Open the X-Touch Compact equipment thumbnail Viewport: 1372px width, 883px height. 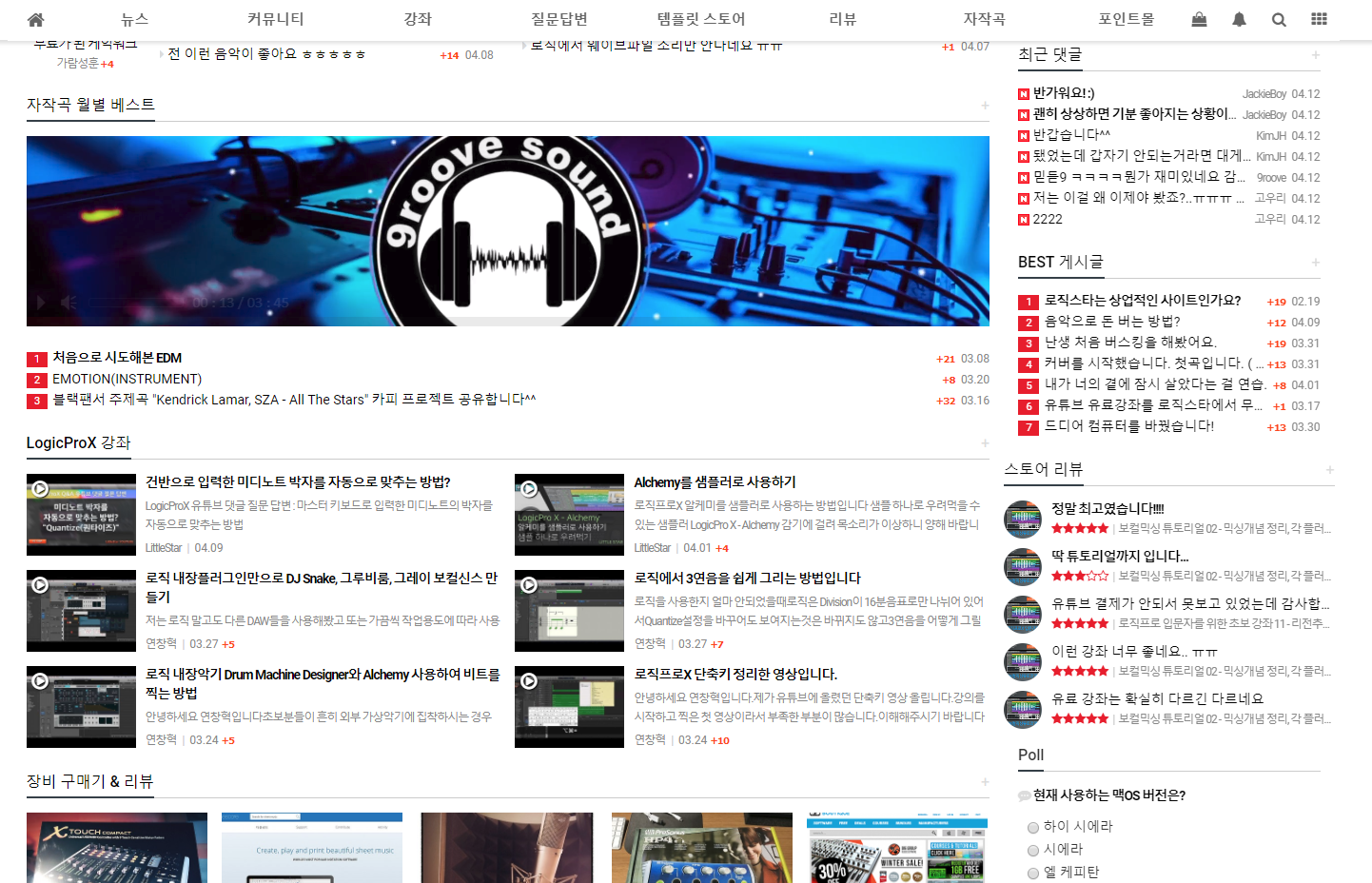coord(117,847)
